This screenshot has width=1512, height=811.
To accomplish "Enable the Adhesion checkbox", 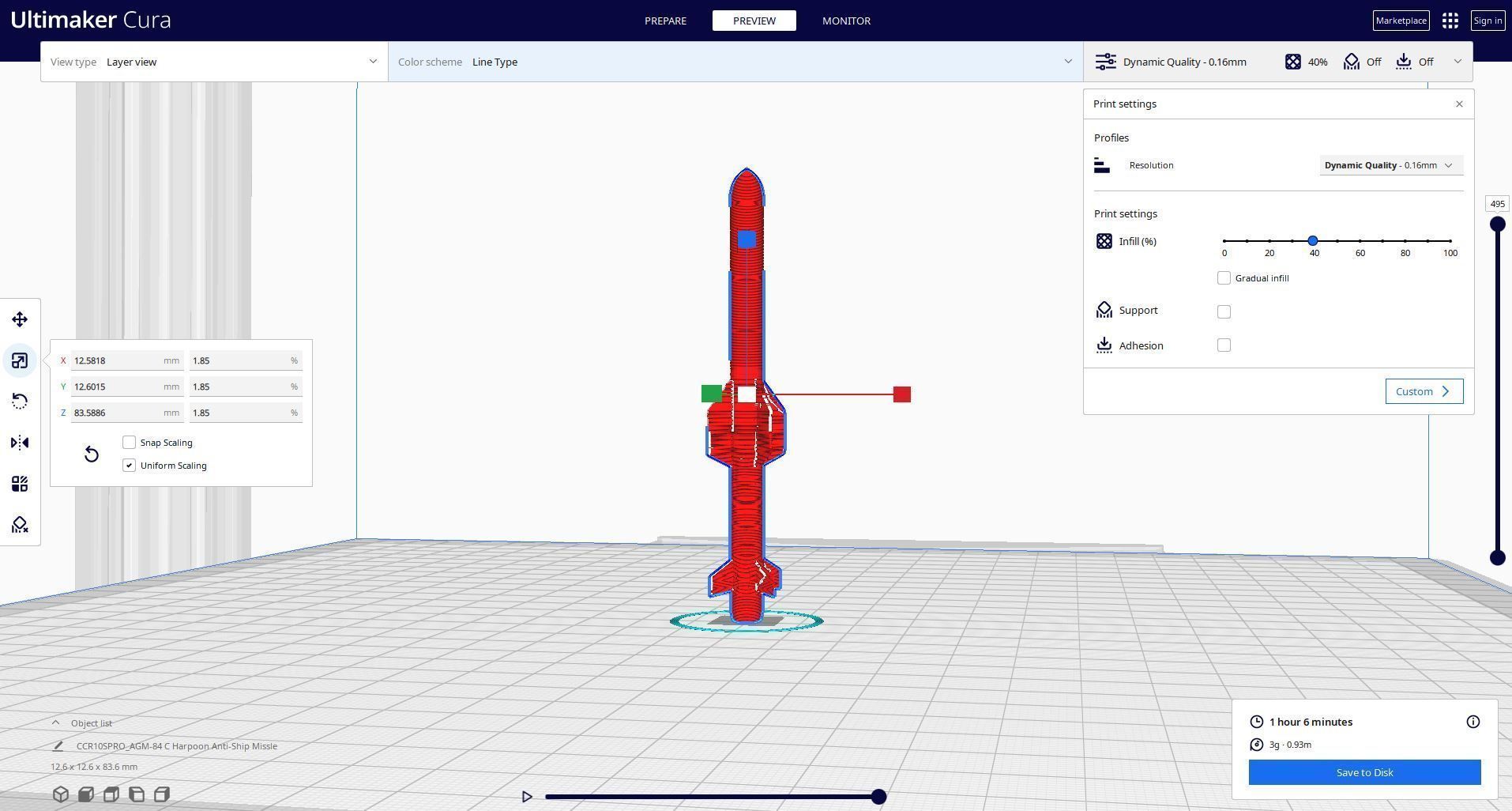I will 1224,345.
